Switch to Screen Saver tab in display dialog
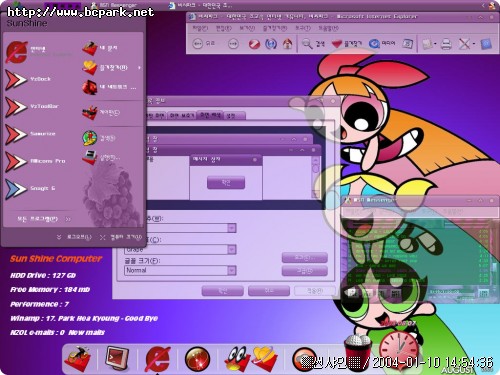The height and width of the screenshot is (375, 500). pyautogui.click(x=182, y=116)
